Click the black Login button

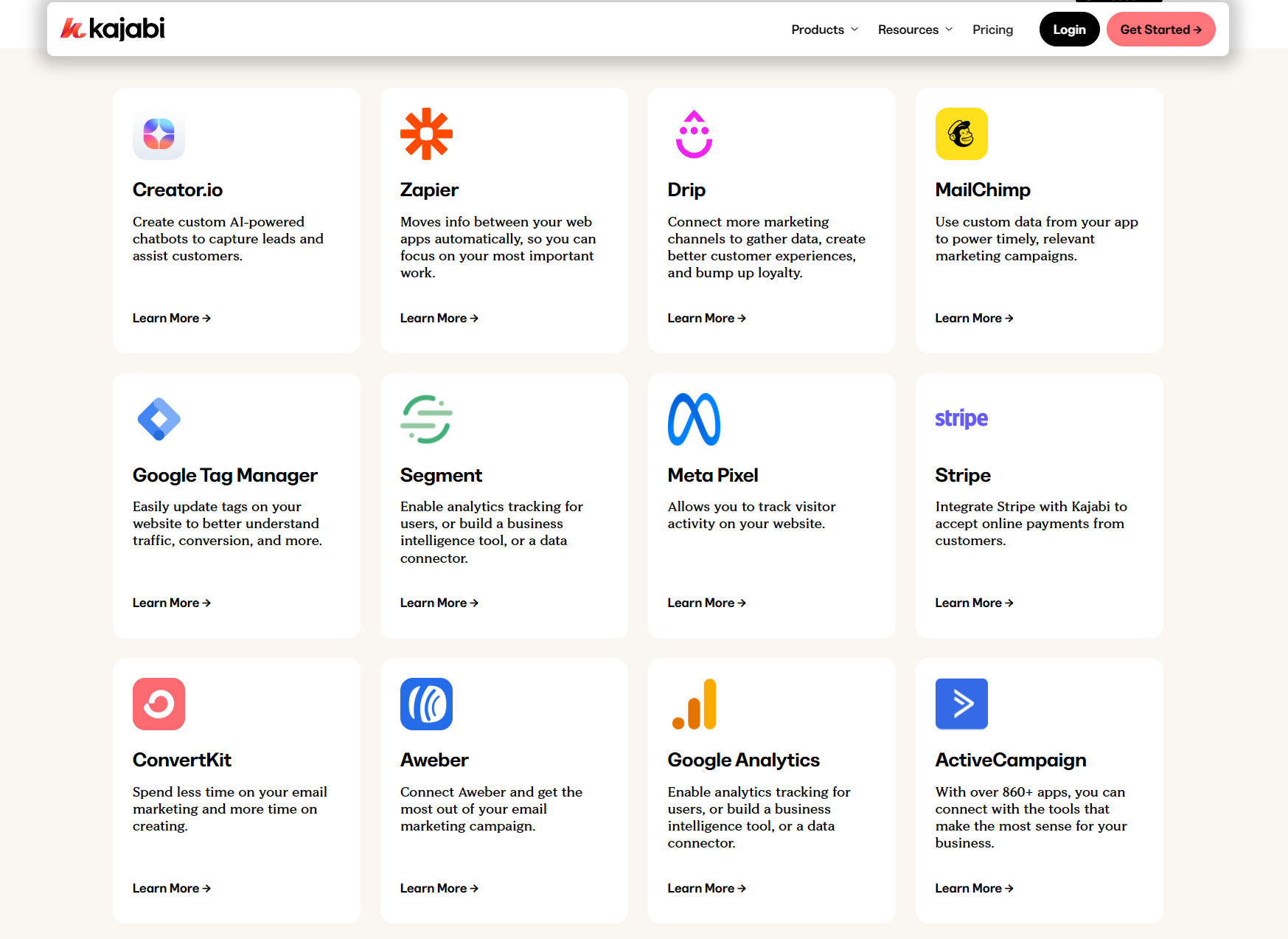click(1069, 30)
